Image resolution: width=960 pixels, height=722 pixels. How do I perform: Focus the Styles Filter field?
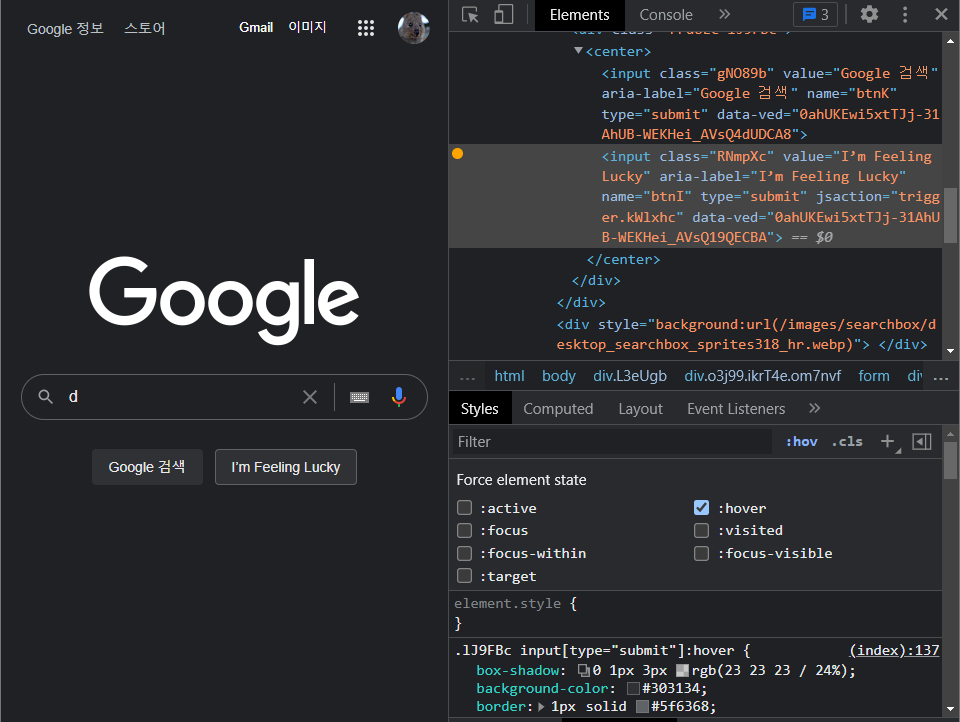[x=612, y=442]
